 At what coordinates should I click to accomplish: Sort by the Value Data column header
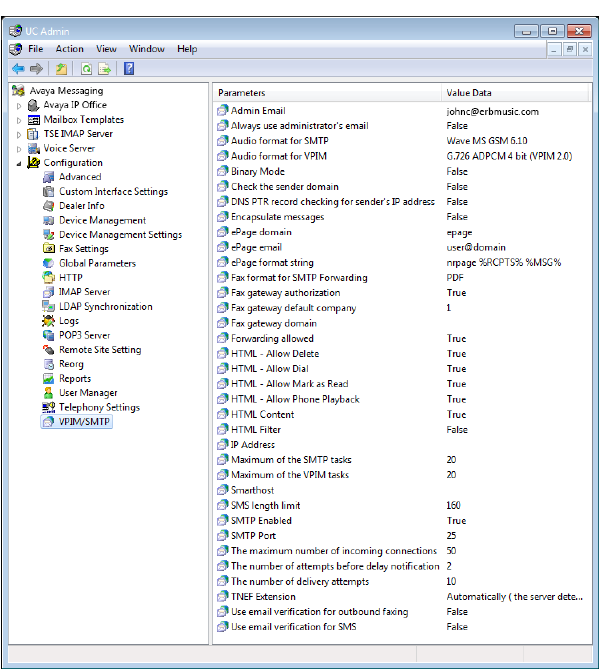coord(515,93)
